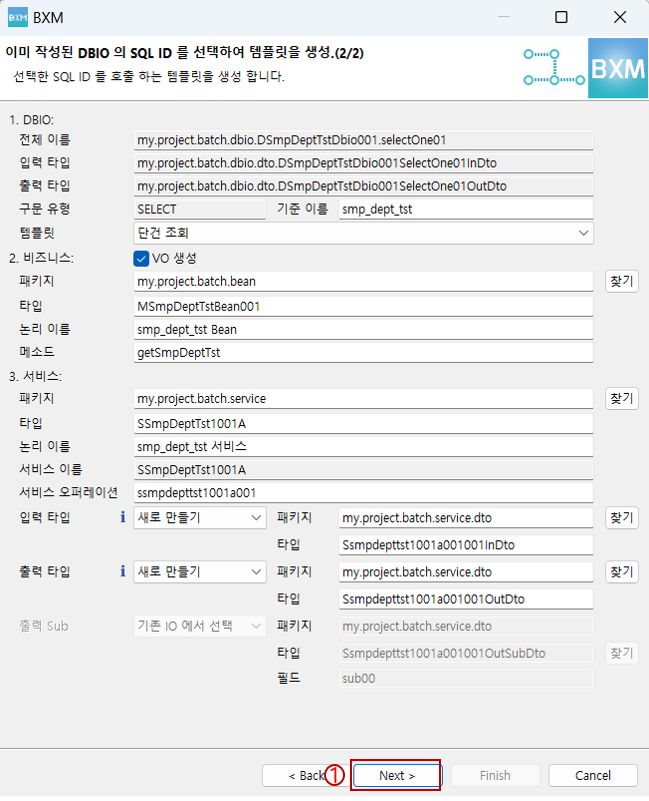This screenshot has width=649, height=801.
Task: Edit the 기준 이름 smp_dept_tst field
Action: [465, 209]
